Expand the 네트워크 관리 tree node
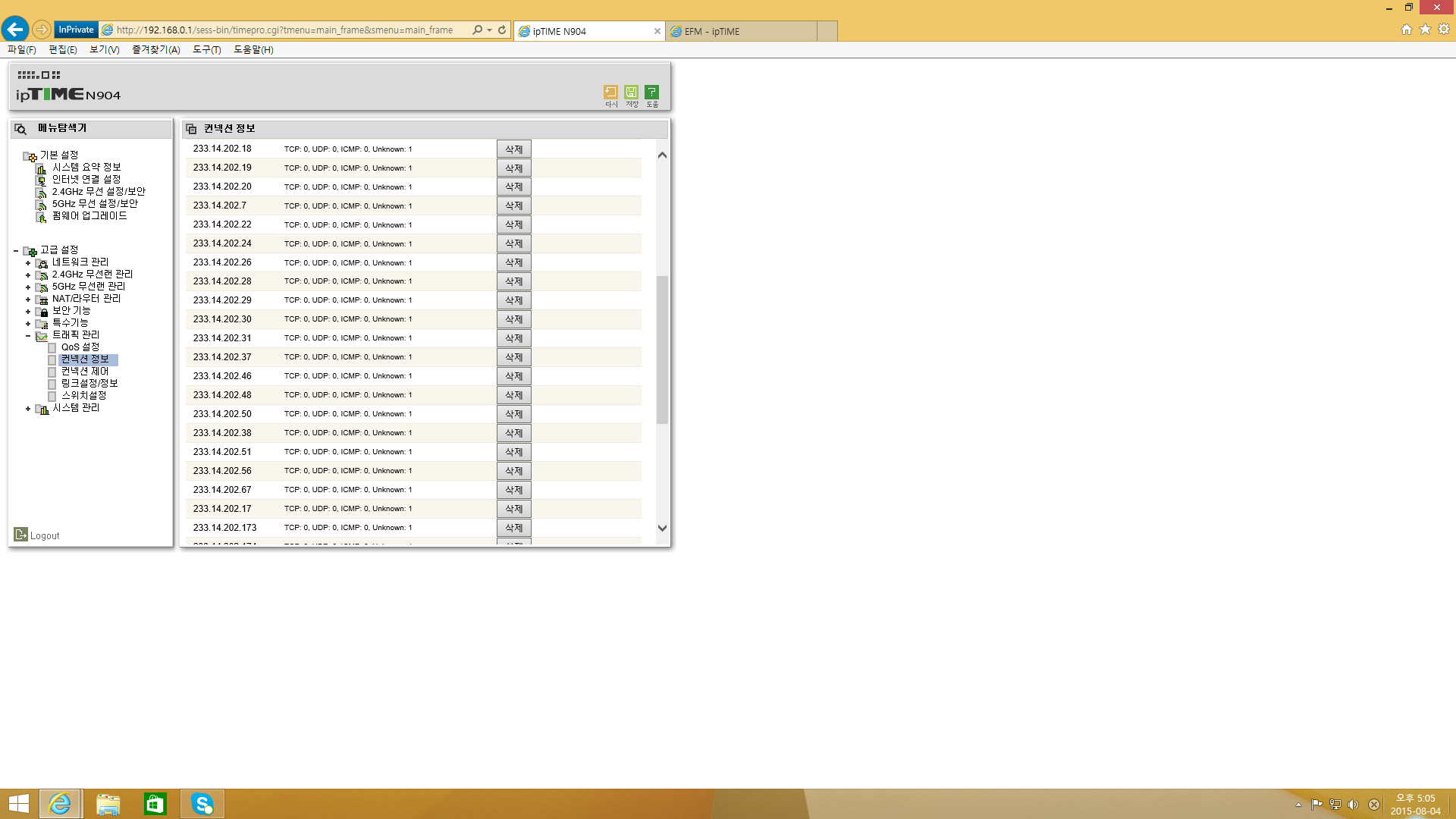This screenshot has width=1456, height=819. click(x=28, y=263)
